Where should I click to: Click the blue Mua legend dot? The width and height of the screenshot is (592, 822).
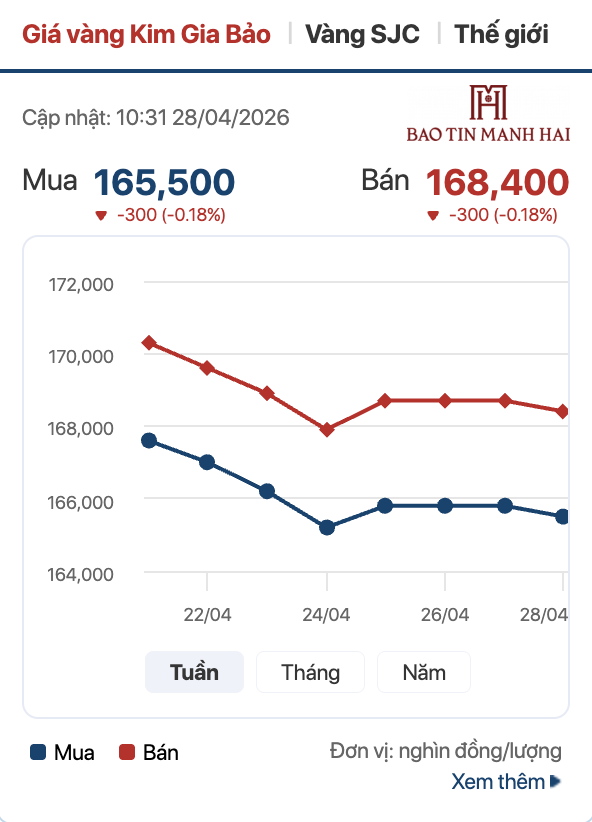(x=35, y=753)
